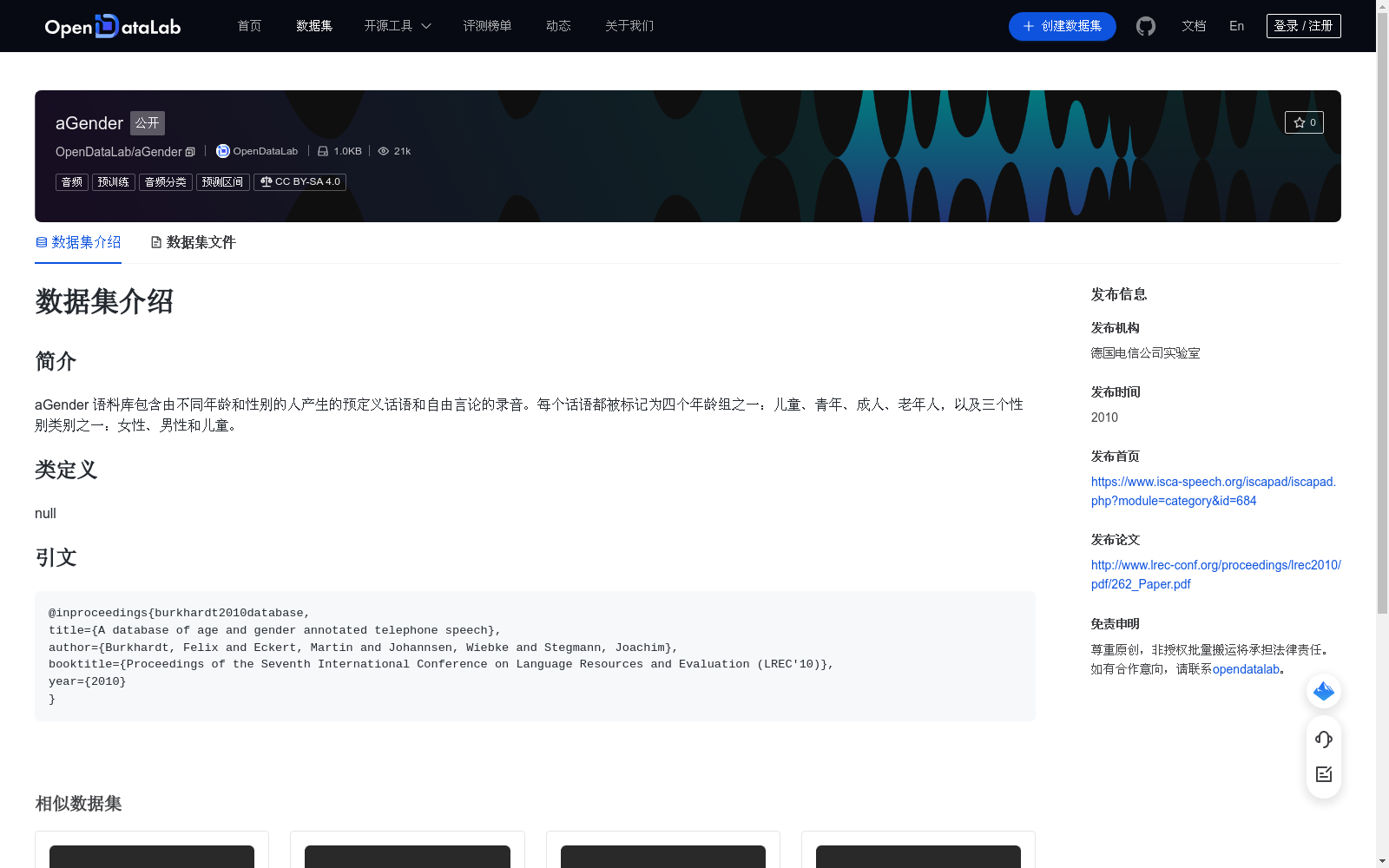
Task: Go to 首页 in navigation
Action: (249, 26)
